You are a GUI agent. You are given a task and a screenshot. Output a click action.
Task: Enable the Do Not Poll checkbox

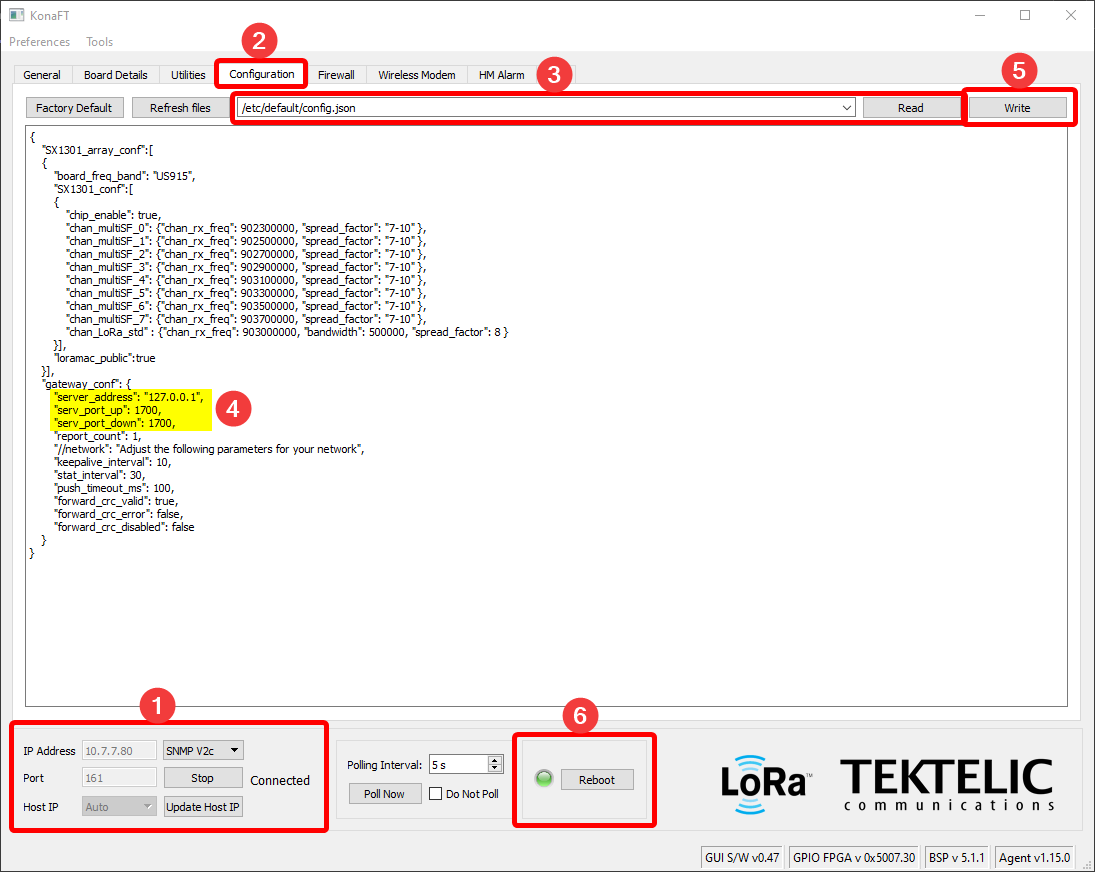[437, 793]
